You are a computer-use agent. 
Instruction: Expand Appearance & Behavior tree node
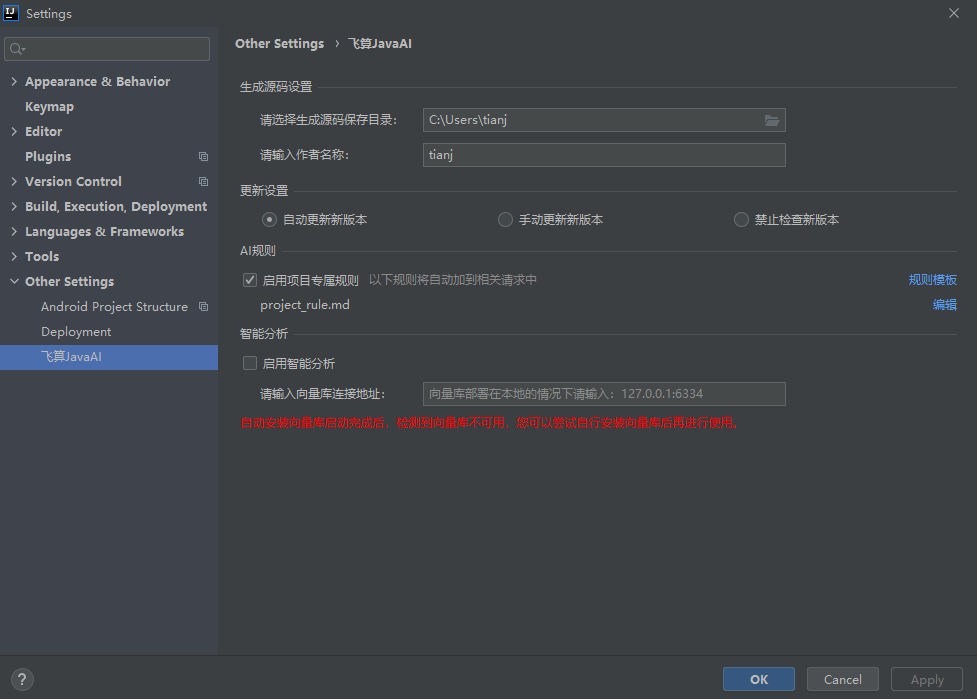pos(14,81)
